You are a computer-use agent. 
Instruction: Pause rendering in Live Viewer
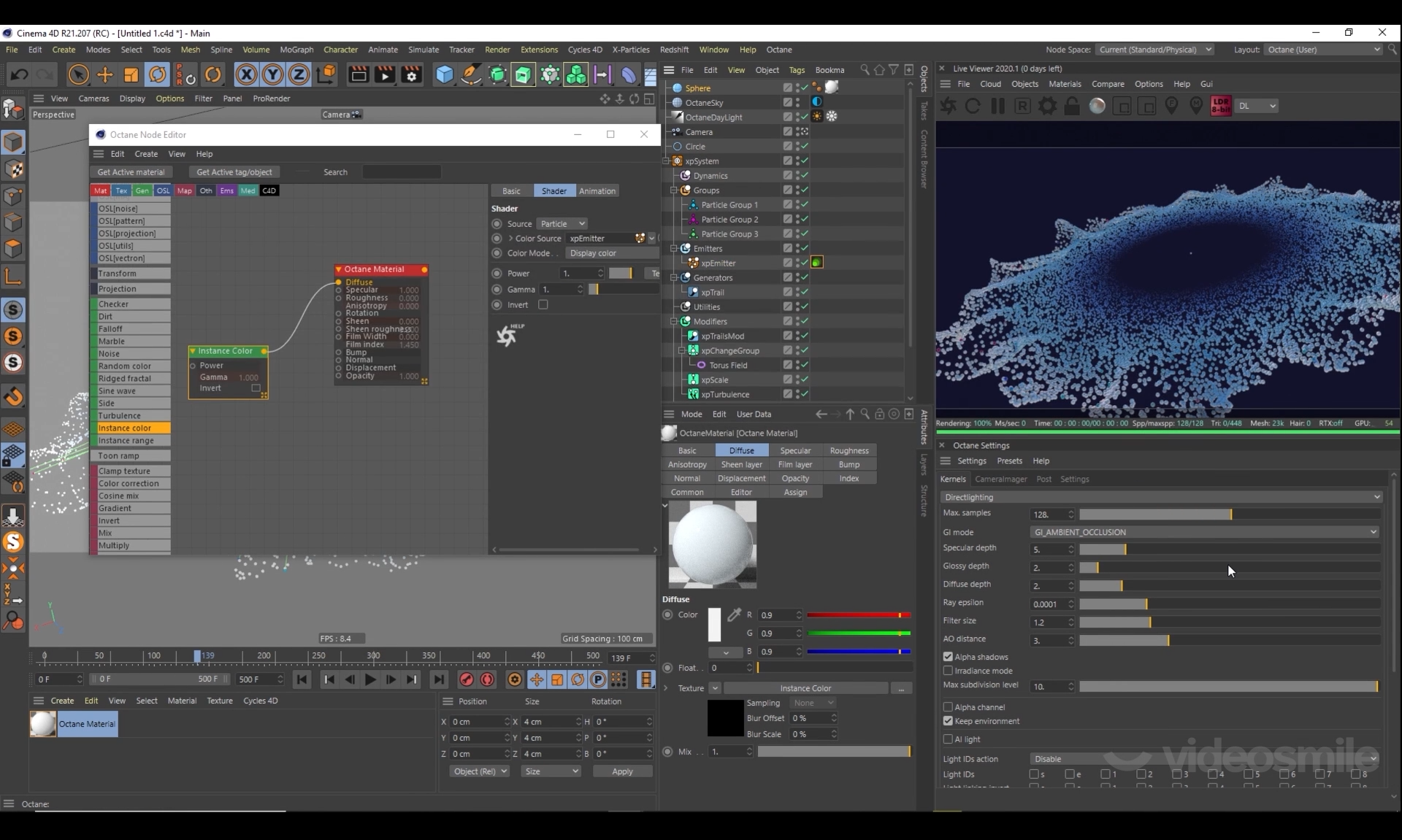pos(997,106)
